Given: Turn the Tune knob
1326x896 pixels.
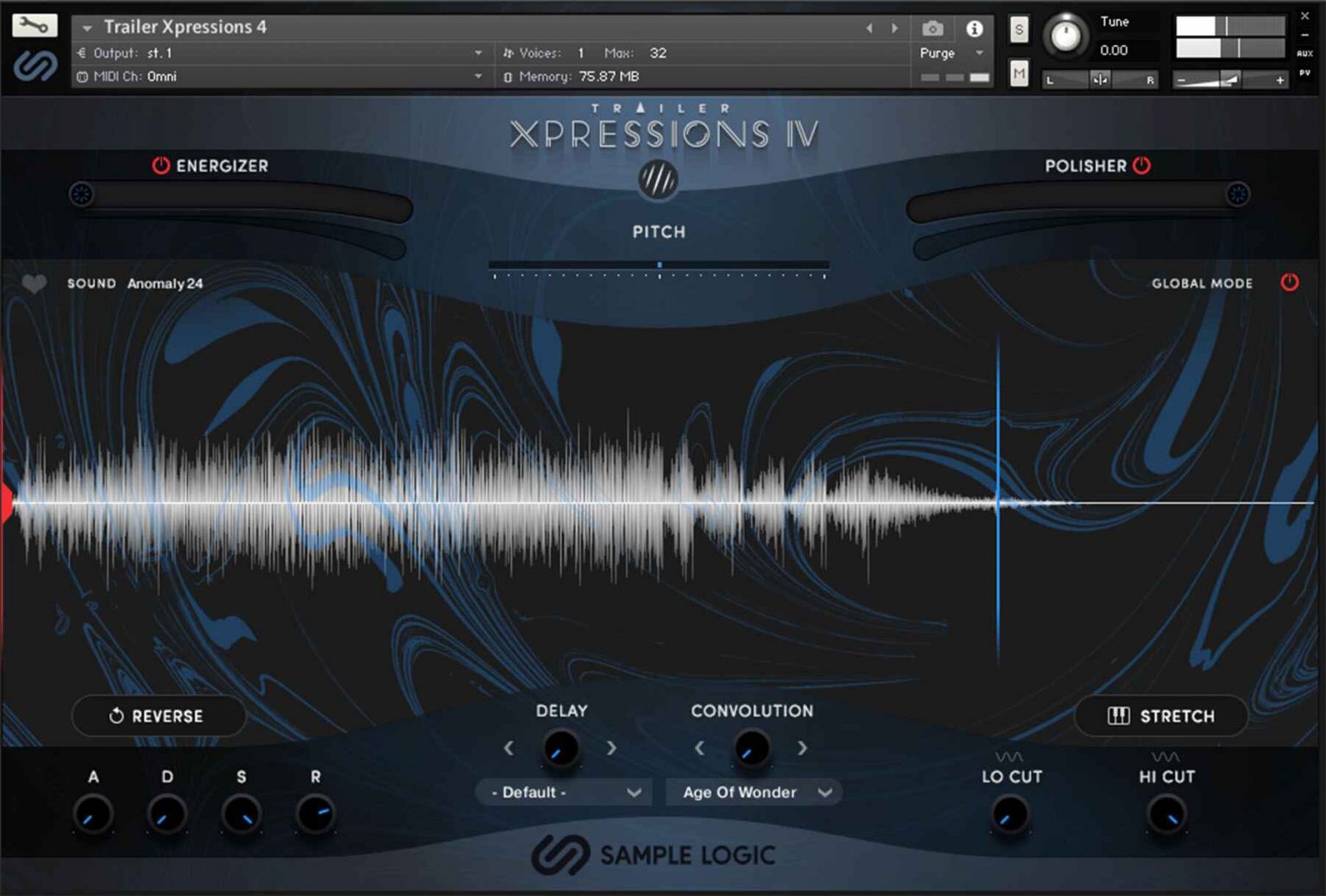Looking at the screenshot, I should (x=1066, y=36).
